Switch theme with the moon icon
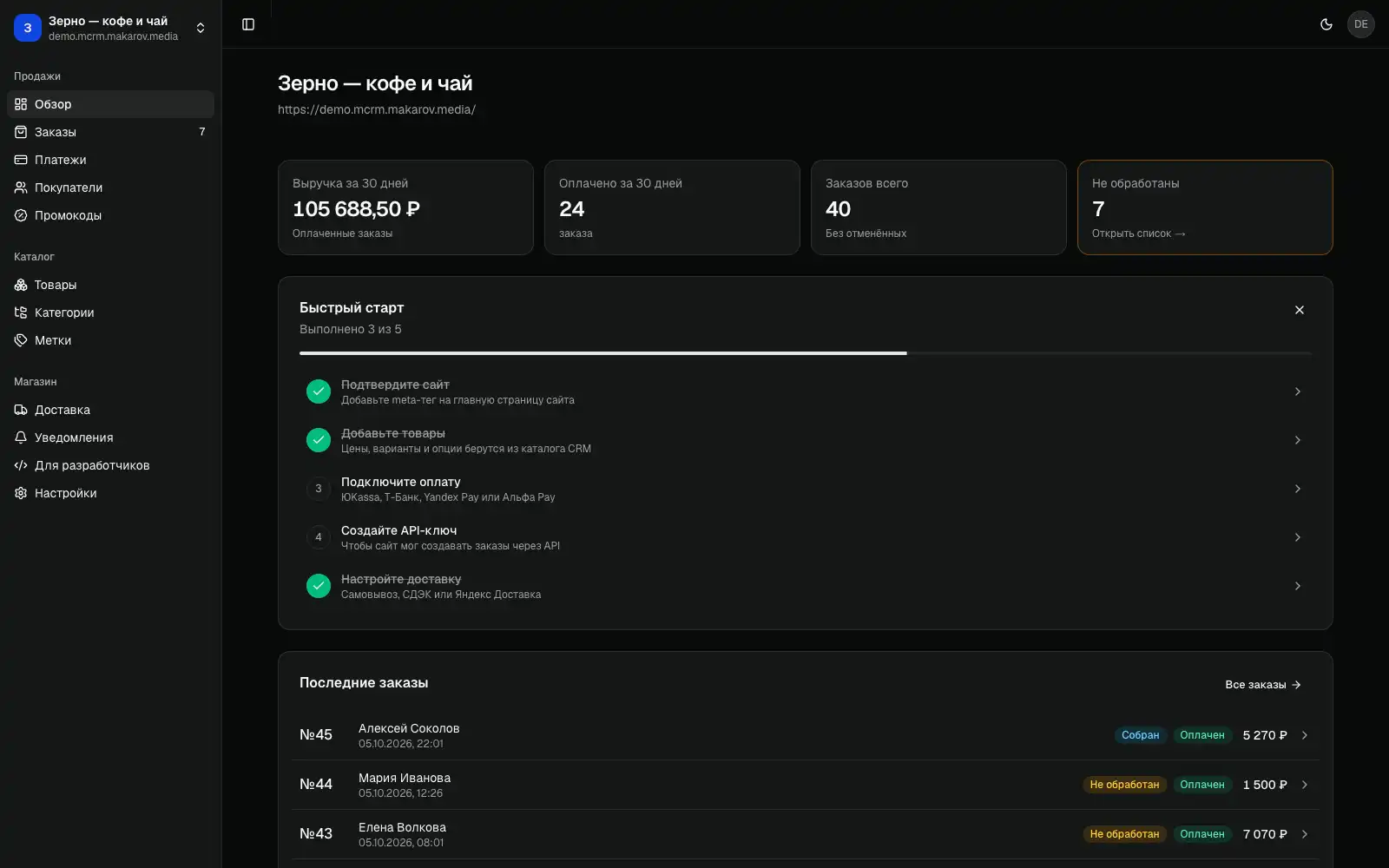The width and height of the screenshot is (1389, 868). tap(1326, 24)
